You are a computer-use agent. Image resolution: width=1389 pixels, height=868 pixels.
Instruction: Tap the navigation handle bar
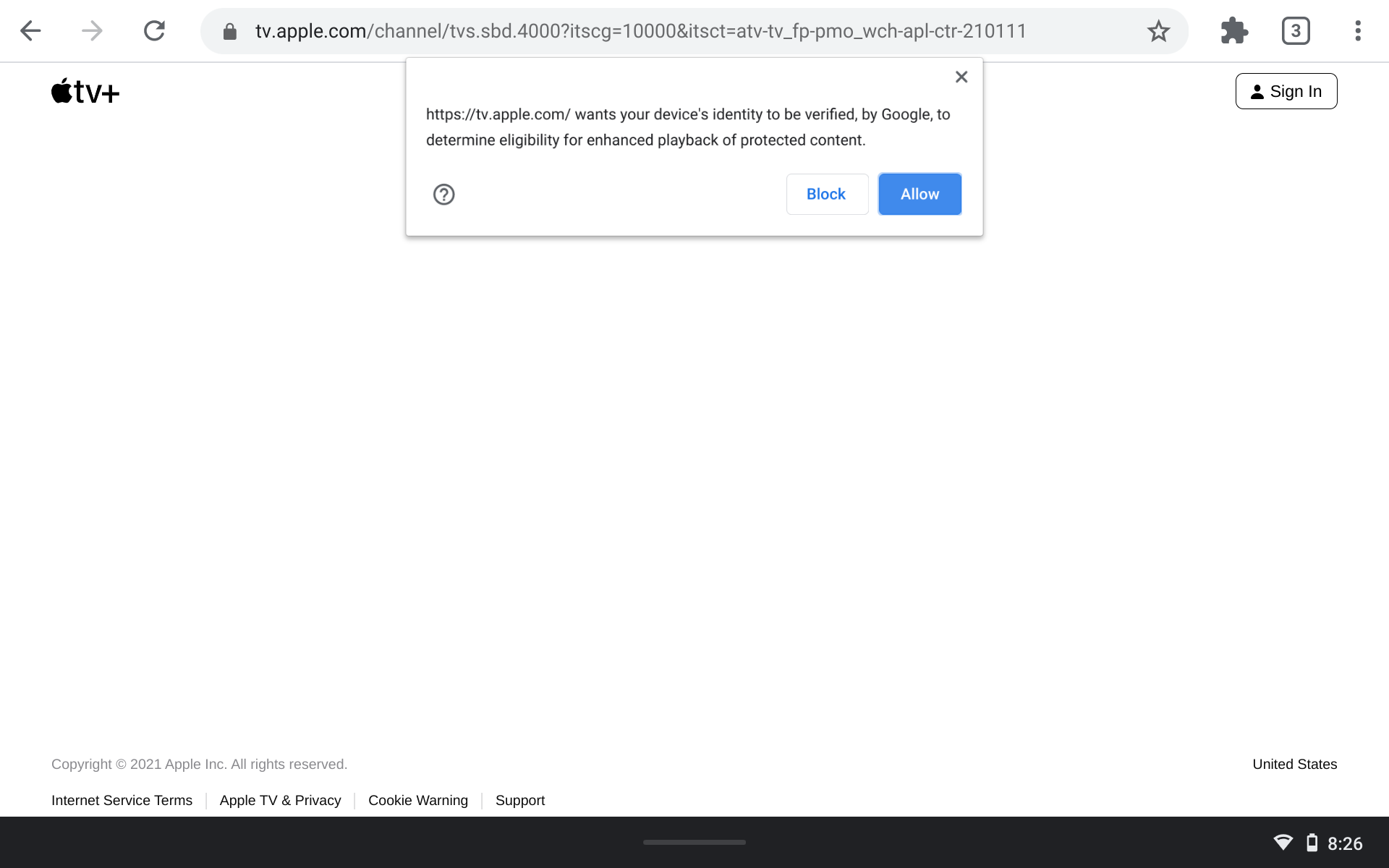point(694,842)
